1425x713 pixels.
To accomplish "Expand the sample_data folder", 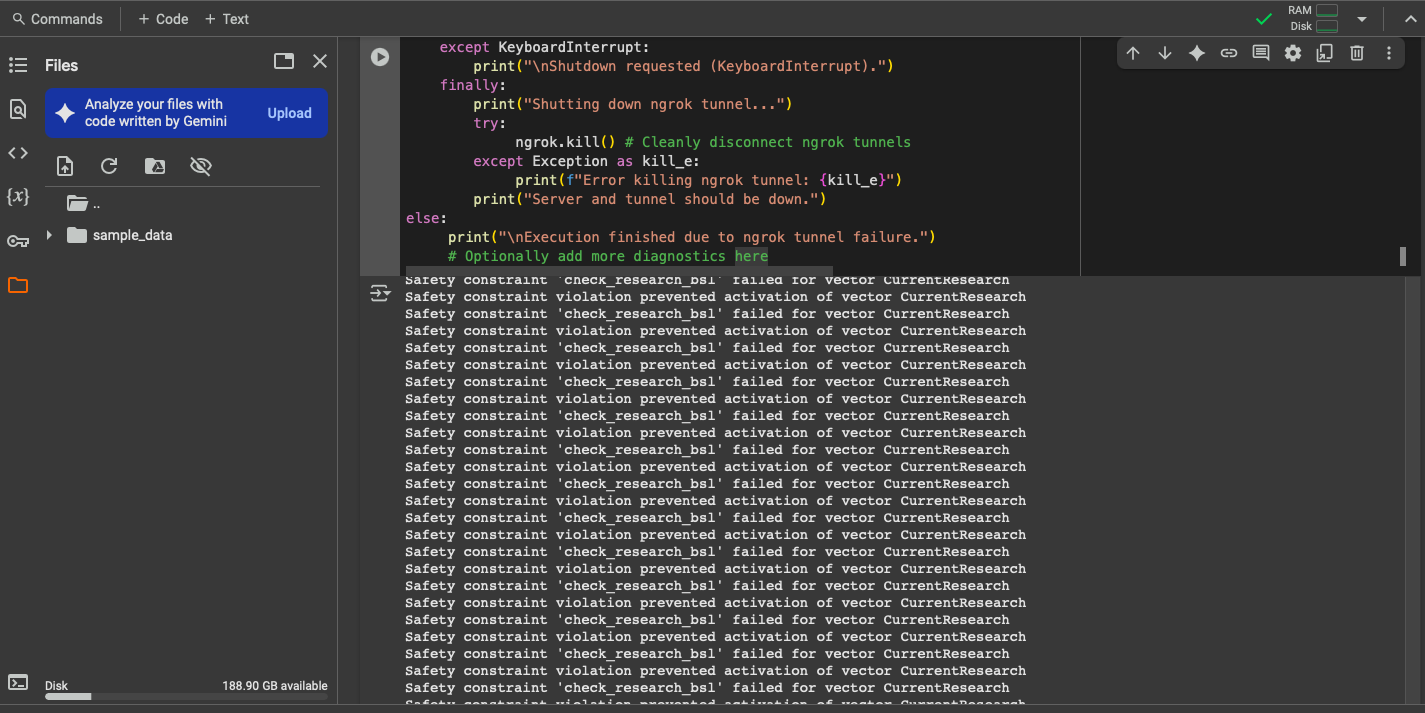I will click(49, 236).
